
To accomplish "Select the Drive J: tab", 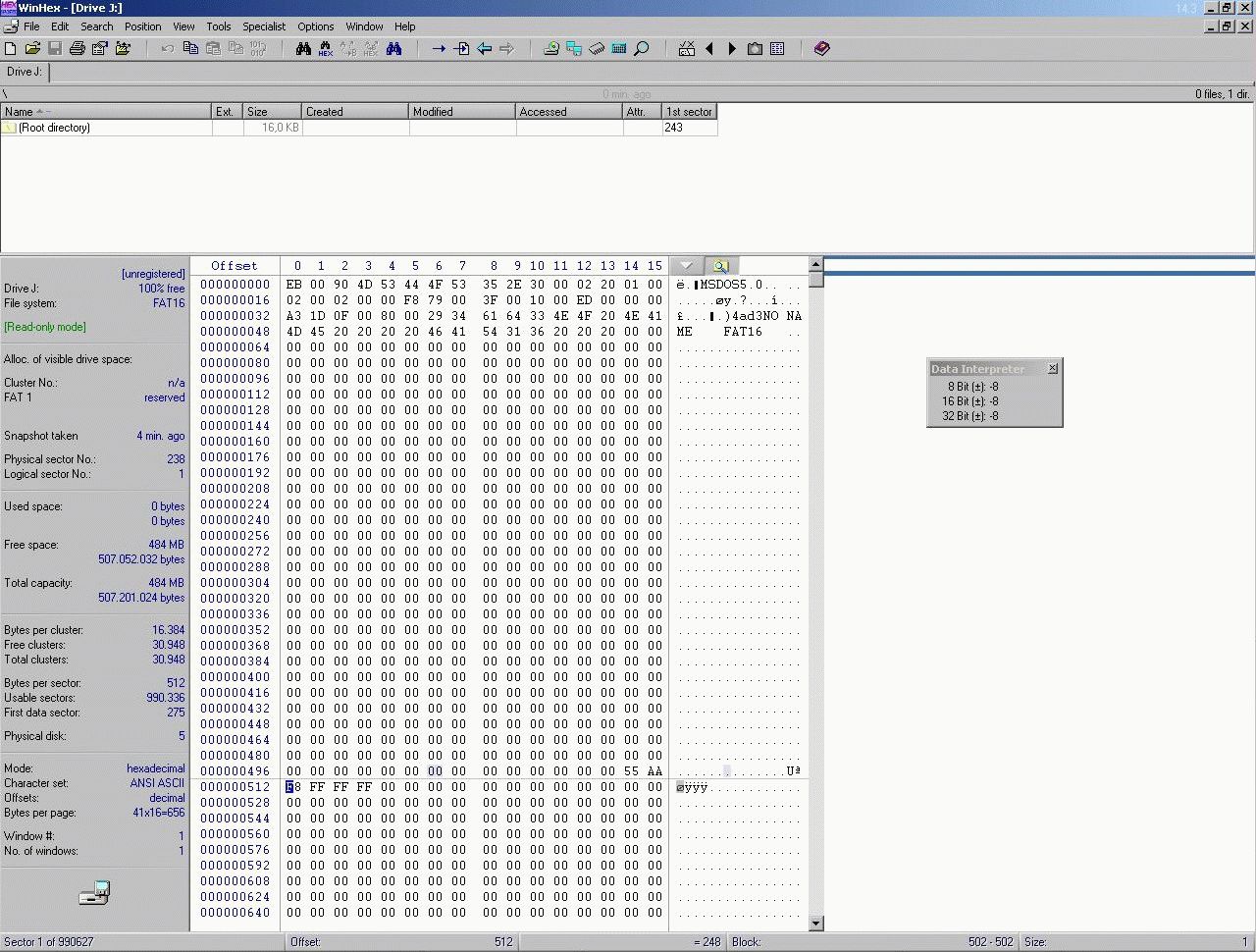I will pos(25,72).
